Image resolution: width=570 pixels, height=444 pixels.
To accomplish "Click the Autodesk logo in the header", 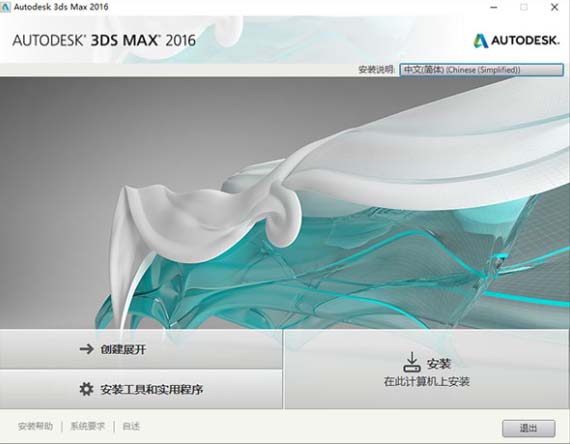I will (516, 40).
